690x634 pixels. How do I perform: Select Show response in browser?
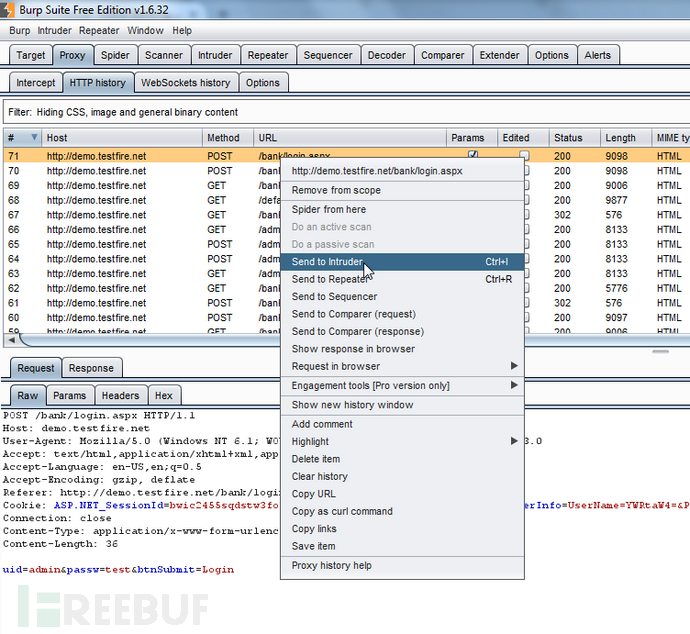(x=402, y=349)
